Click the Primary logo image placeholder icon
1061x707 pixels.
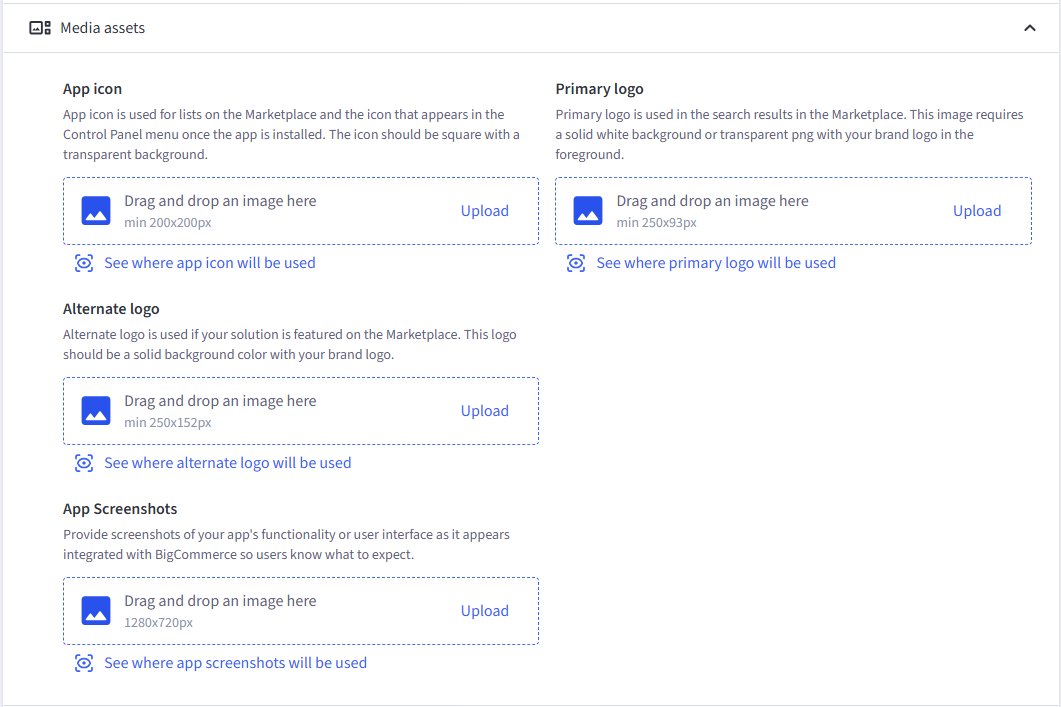587,211
